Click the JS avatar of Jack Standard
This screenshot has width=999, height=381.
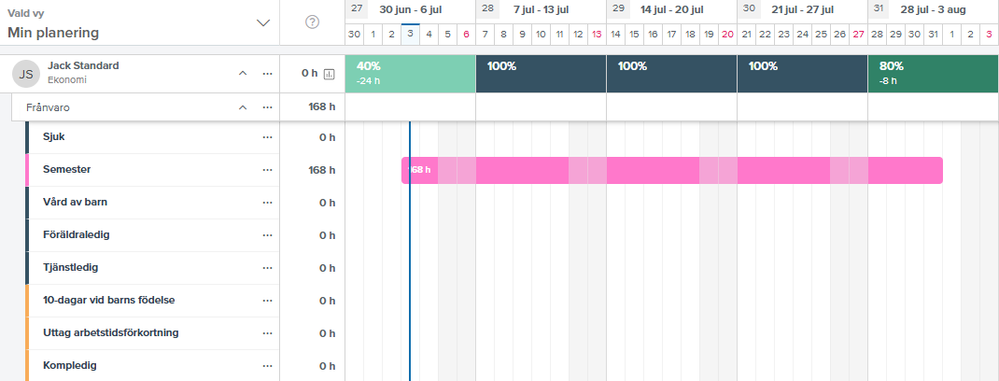25,74
